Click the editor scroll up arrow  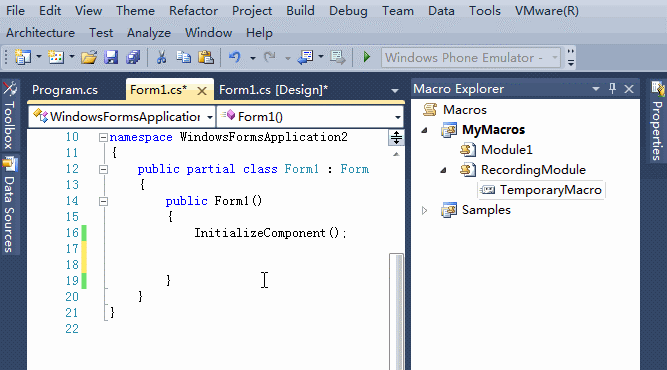pyautogui.click(x=396, y=154)
